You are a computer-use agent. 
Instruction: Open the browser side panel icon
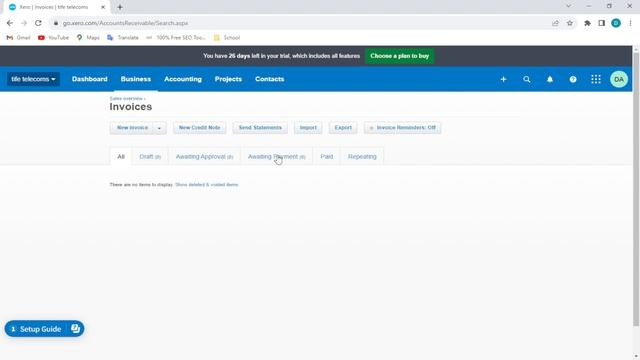click(601, 23)
